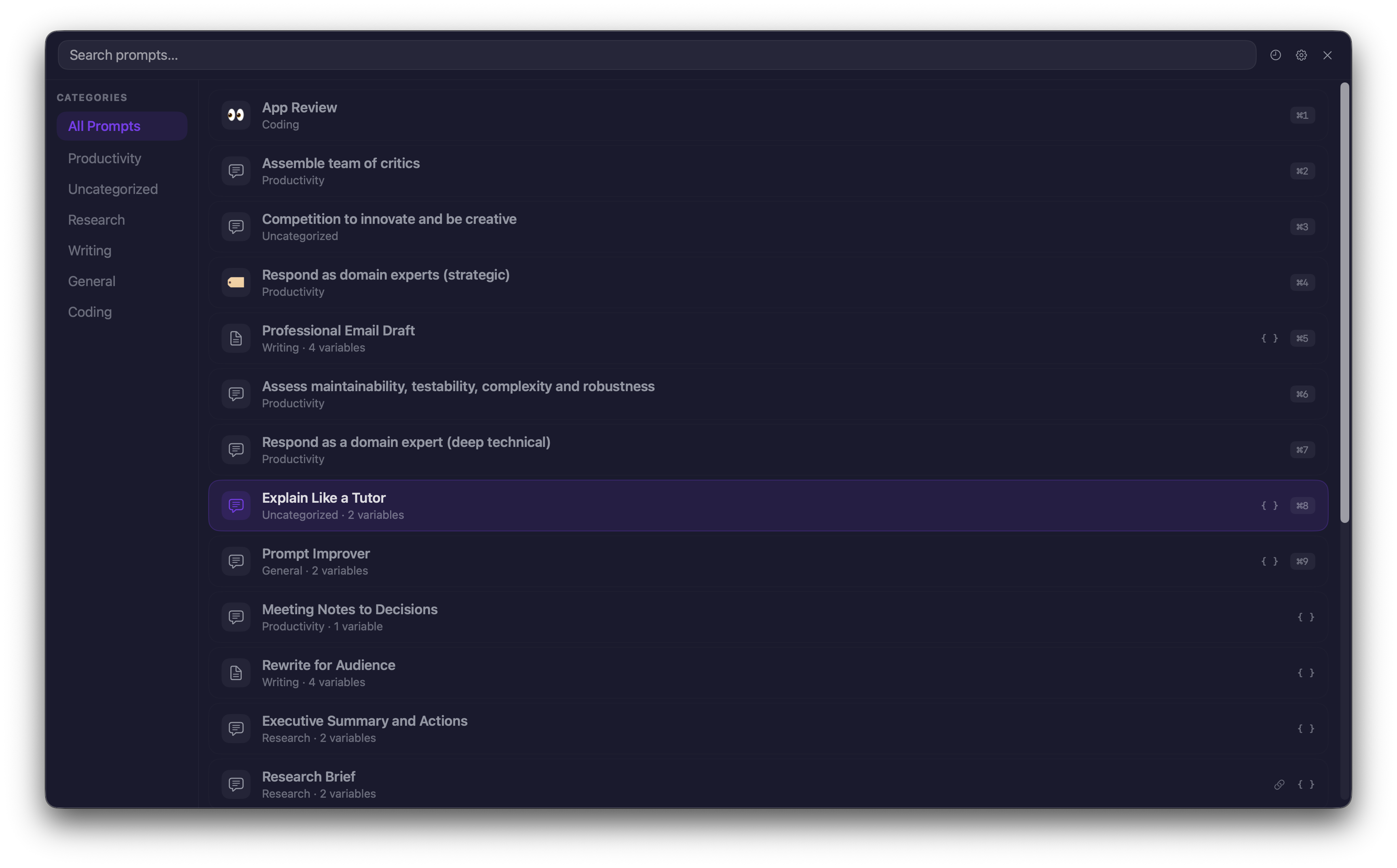Screen dimensions: 1397x868
Task: Click the label emoji icon for strategic domain experts
Action: pos(236,282)
